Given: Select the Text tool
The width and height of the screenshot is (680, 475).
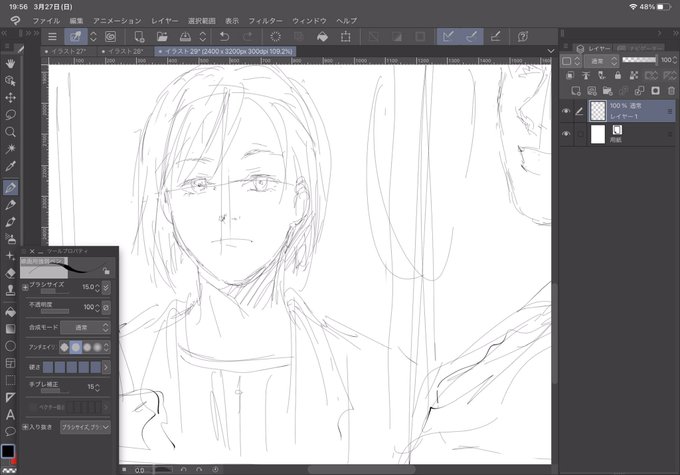Looking at the screenshot, I should (x=10, y=415).
